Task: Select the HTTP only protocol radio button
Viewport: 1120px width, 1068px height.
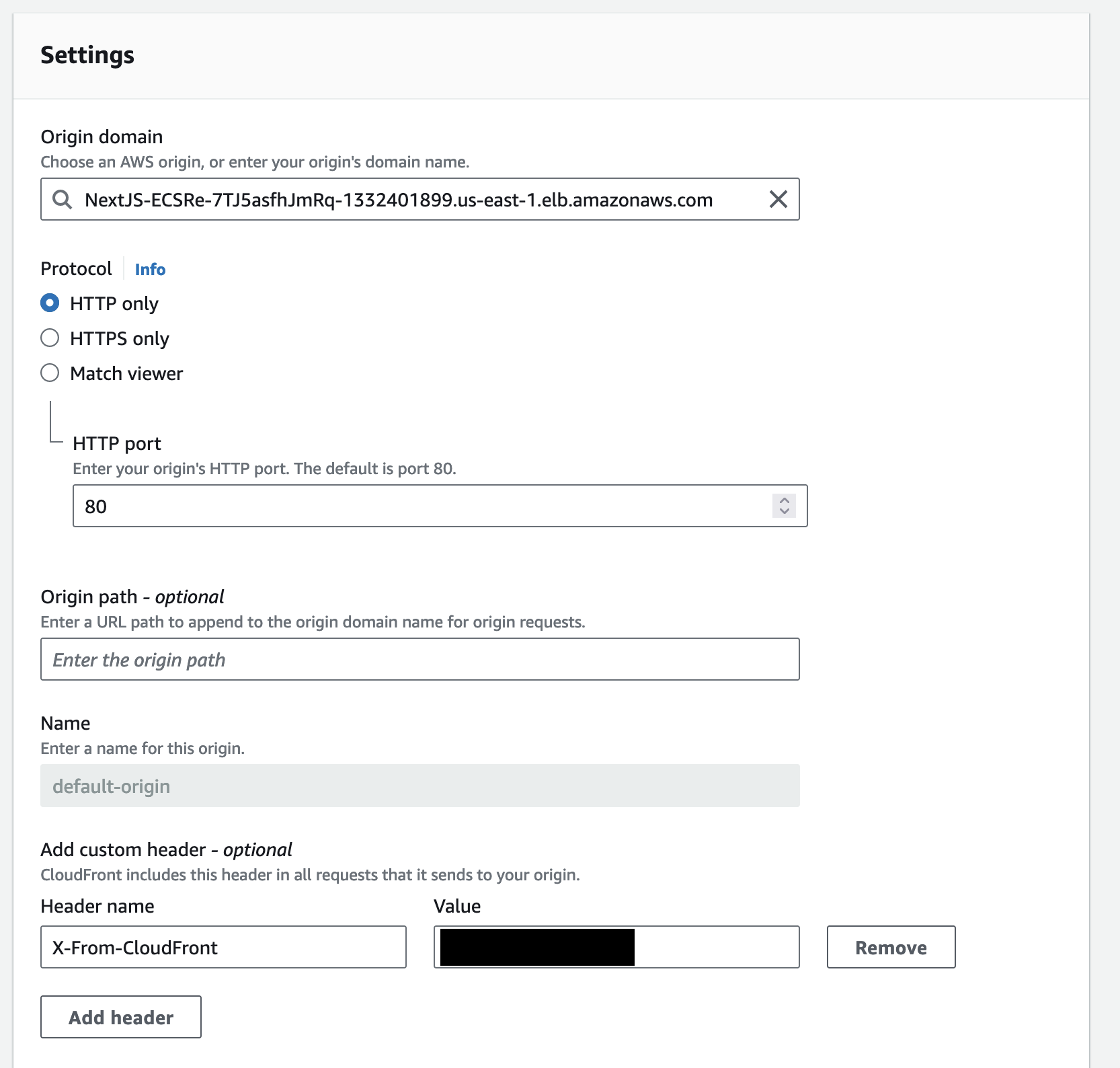Action: (x=50, y=303)
